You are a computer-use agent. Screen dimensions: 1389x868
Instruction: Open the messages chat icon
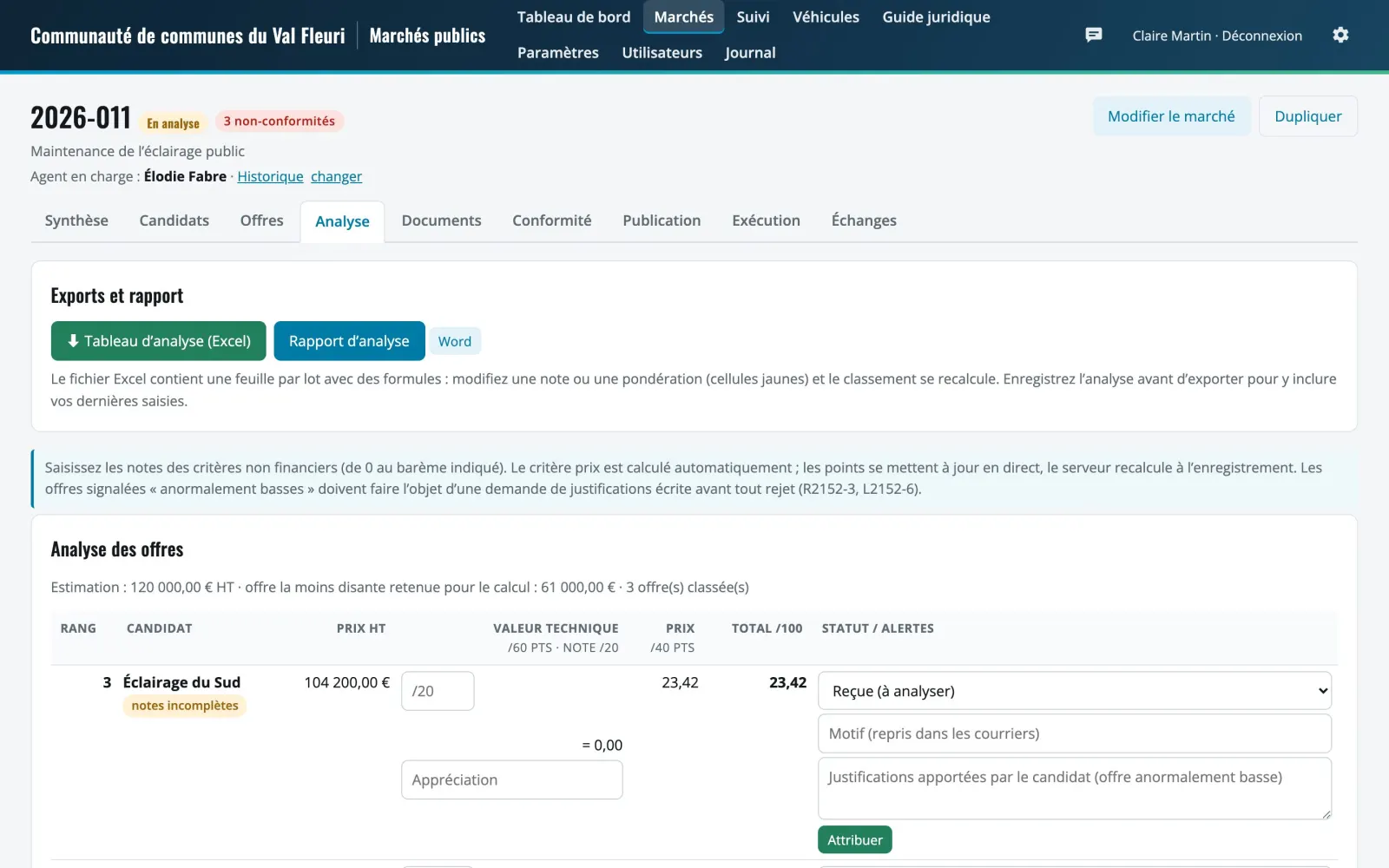1093,35
